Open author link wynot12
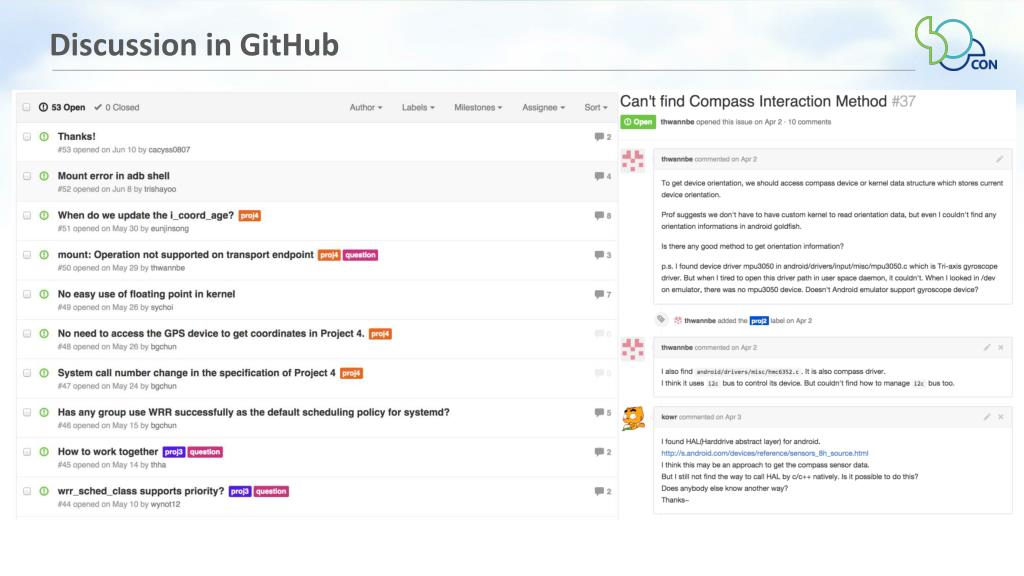 pyautogui.click(x=165, y=504)
